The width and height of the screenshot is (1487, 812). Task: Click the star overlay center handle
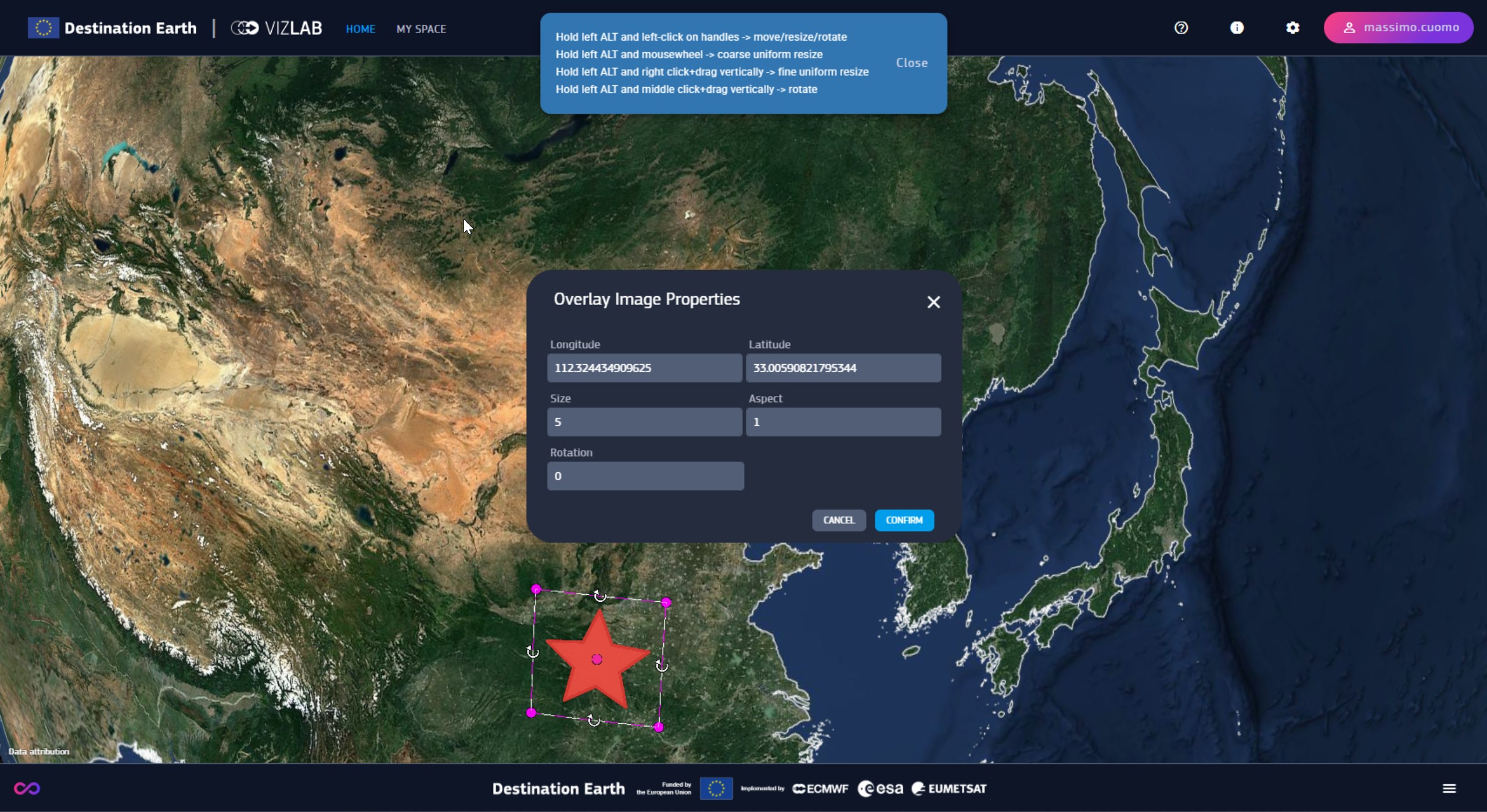pyautogui.click(x=597, y=659)
